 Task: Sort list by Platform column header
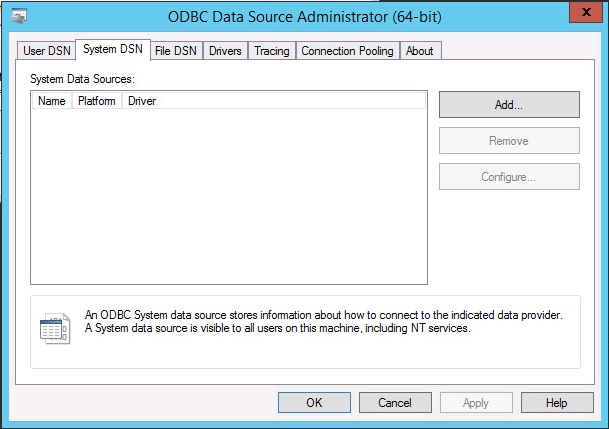pos(97,101)
